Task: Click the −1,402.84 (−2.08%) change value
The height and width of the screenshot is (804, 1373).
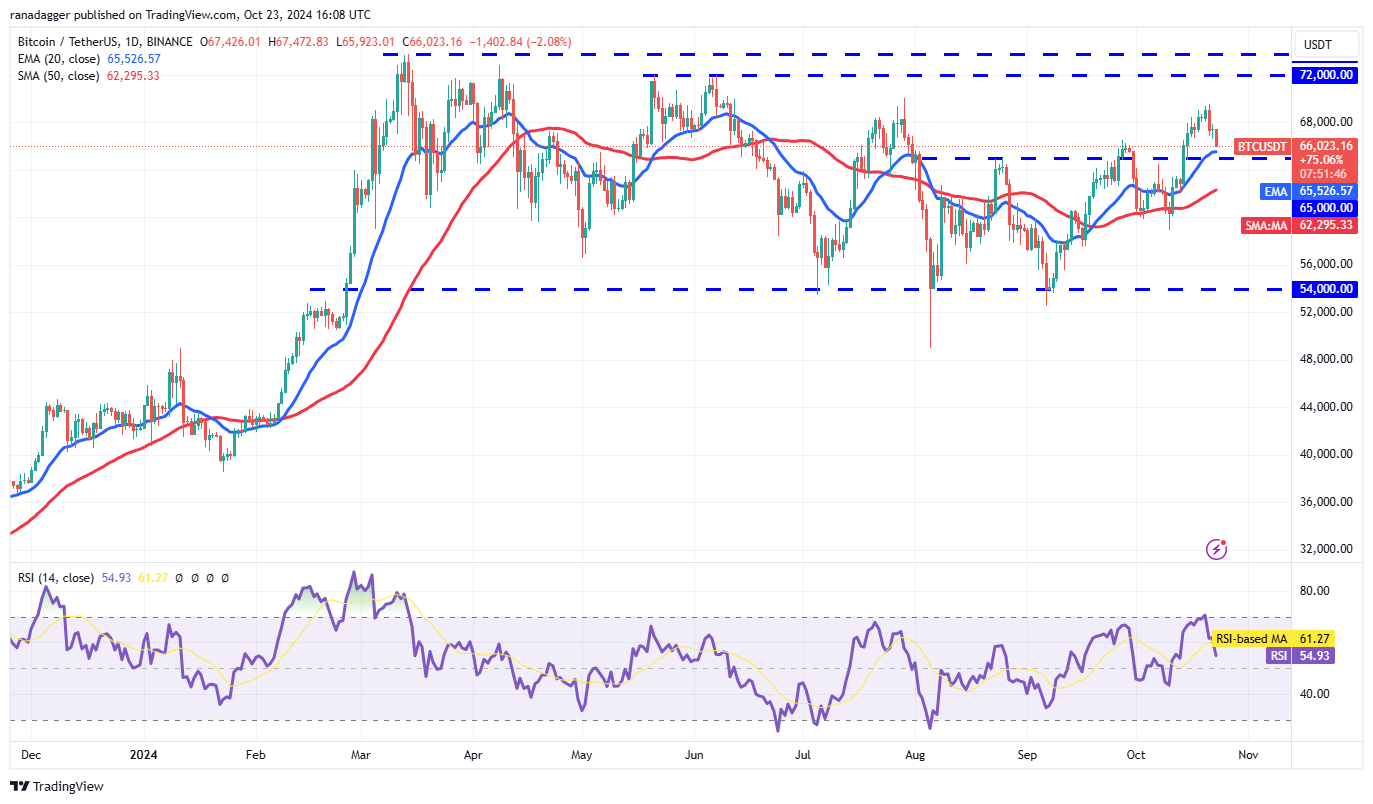Action: (x=518, y=42)
